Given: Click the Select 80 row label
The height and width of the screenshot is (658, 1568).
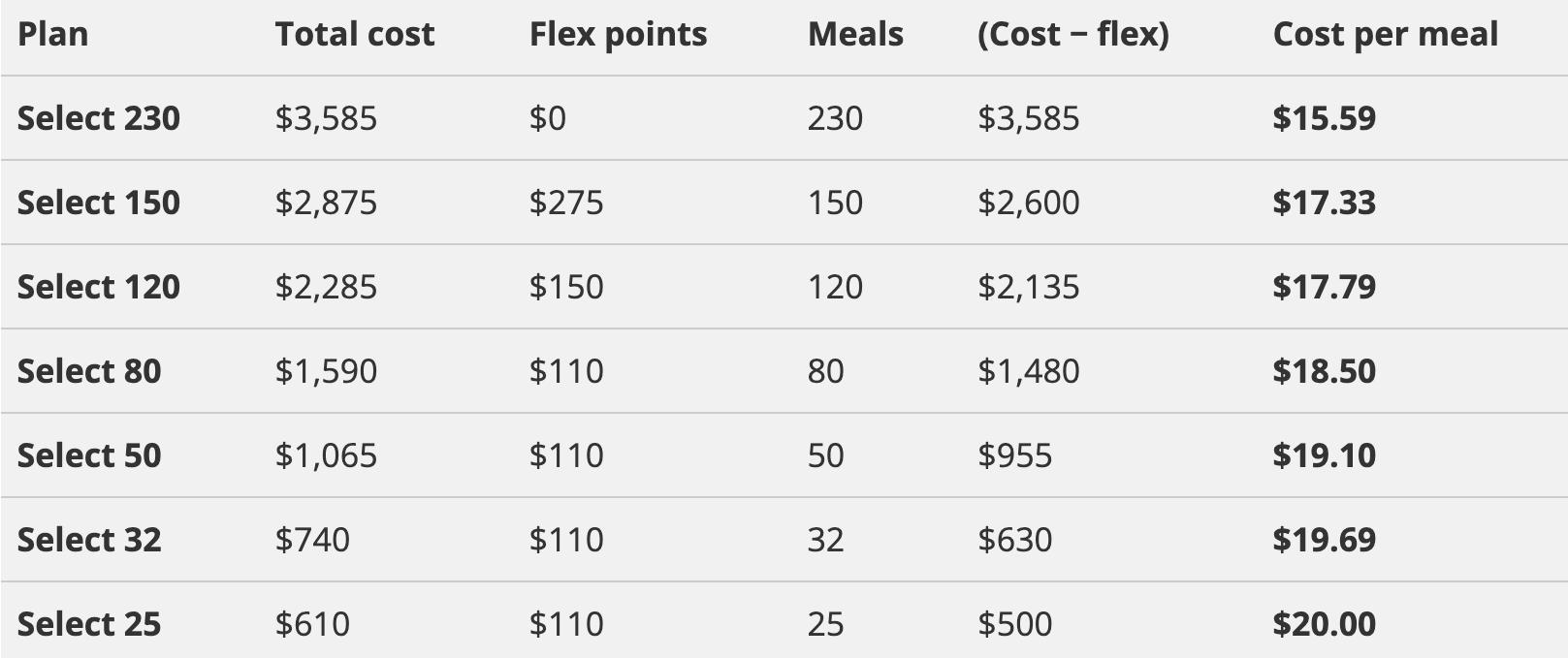Looking at the screenshot, I should click(89, 371).
